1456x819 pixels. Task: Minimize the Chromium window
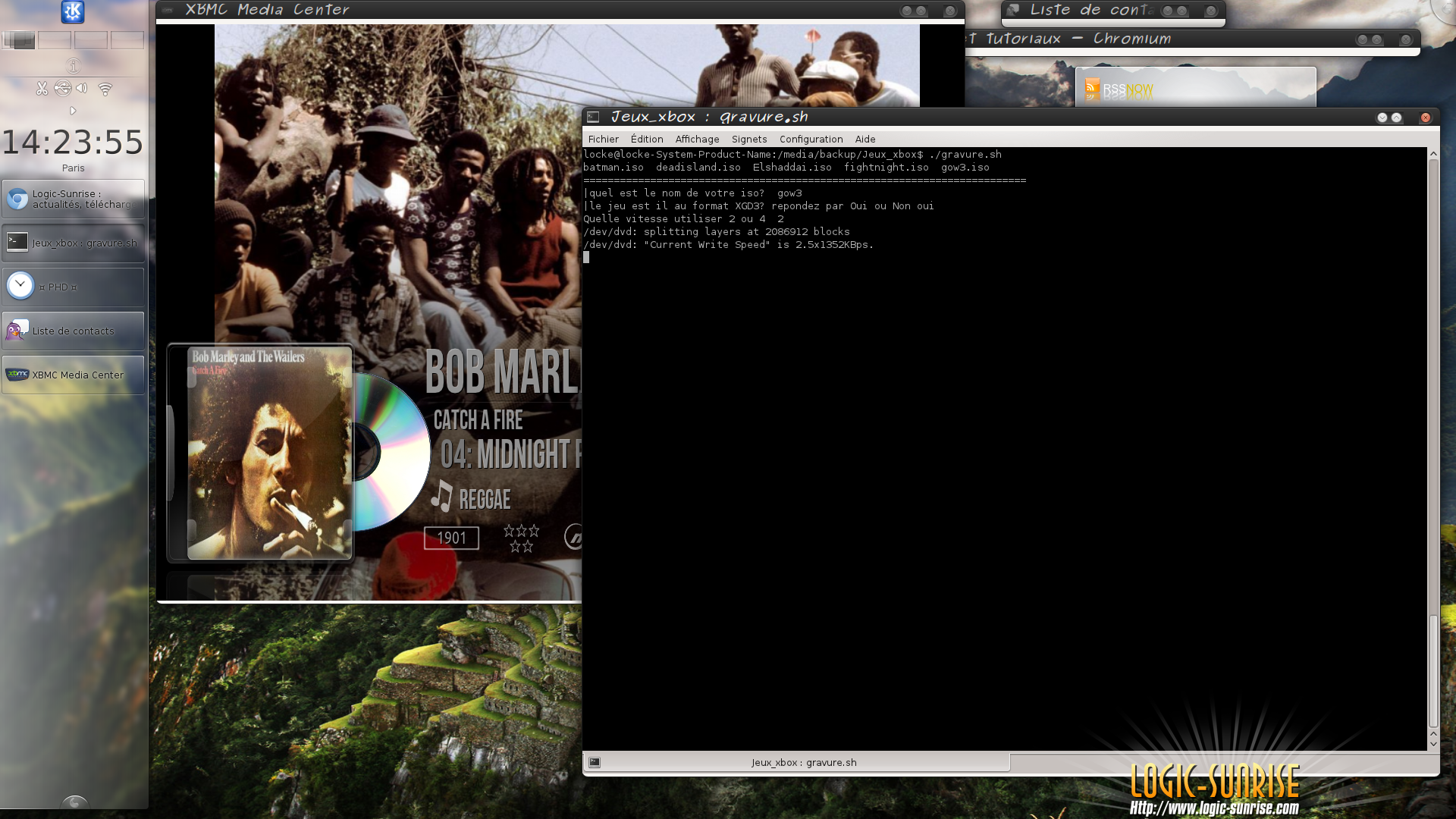click(1363, 39)
